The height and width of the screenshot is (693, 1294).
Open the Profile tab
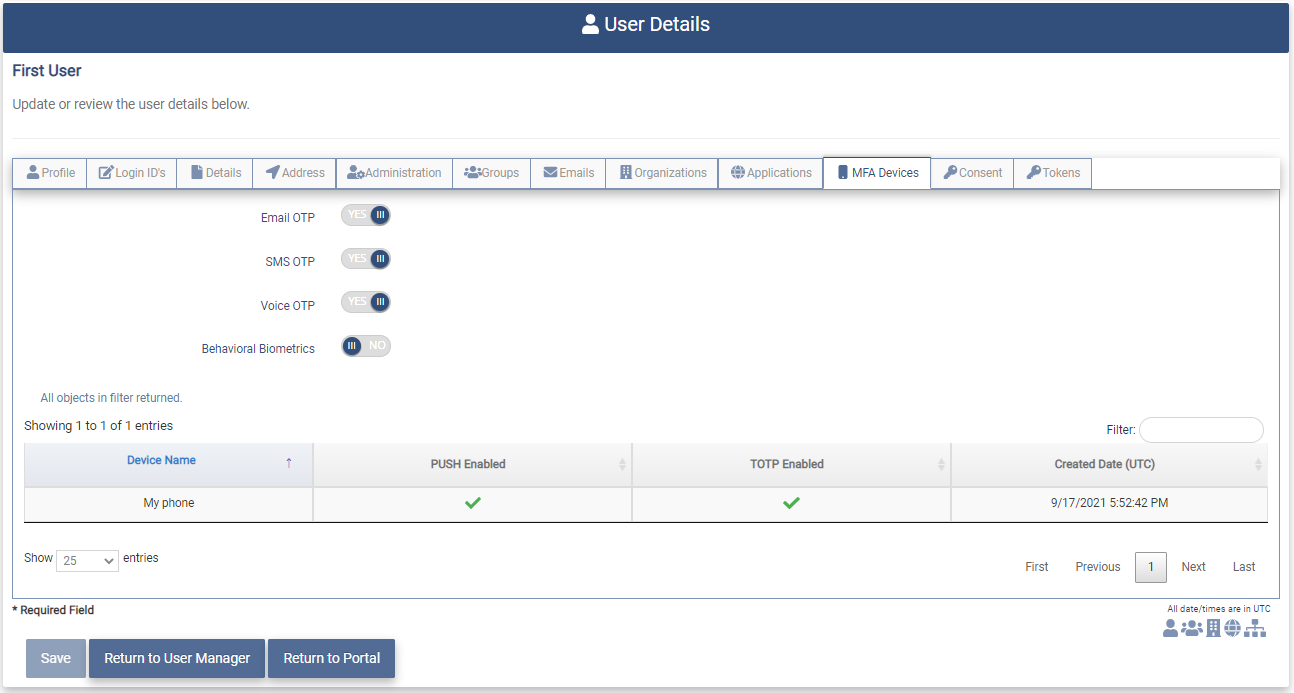point(50,173)
